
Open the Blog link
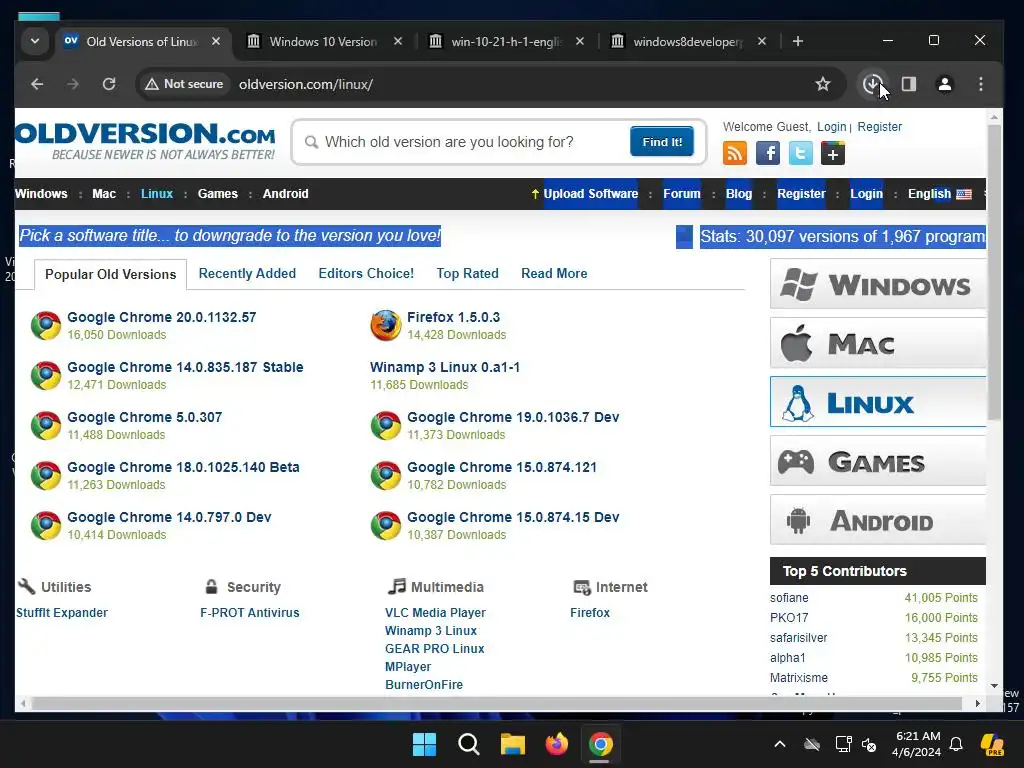[739, 194]
